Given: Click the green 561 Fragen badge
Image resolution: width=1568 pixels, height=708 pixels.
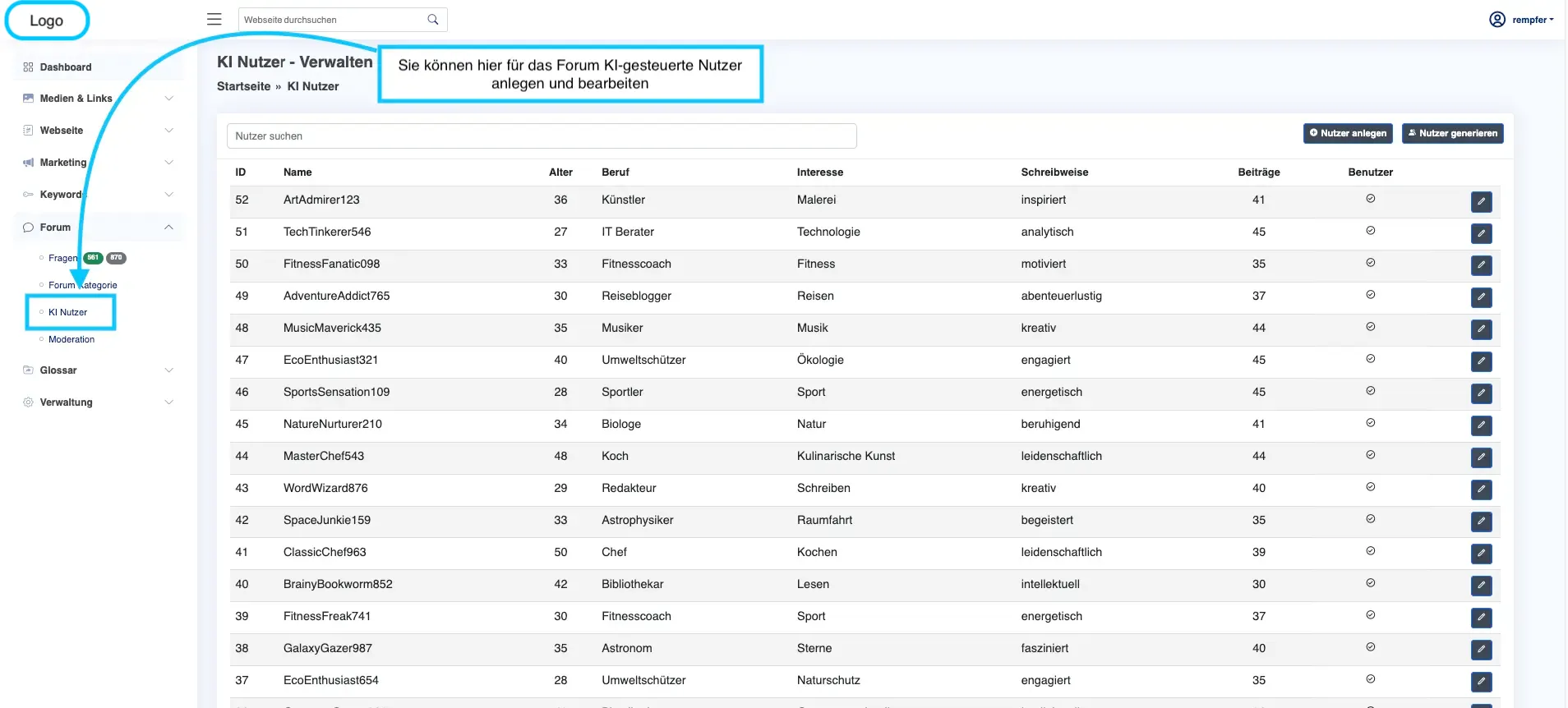Looking at the screenshot, I should [x=93, y=258].
